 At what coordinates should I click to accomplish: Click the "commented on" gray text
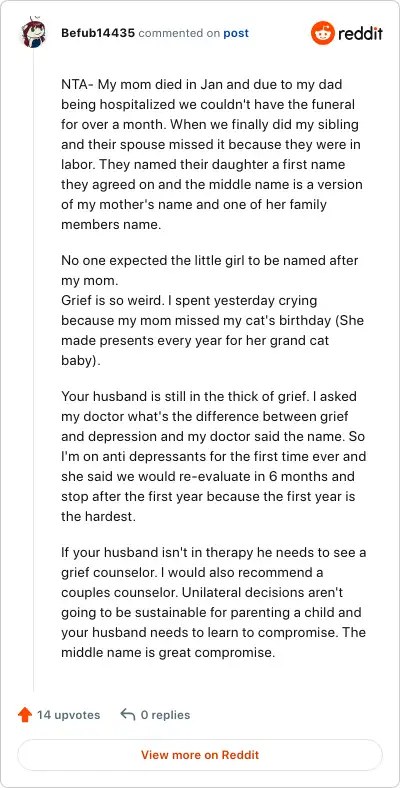pos(179,33)
